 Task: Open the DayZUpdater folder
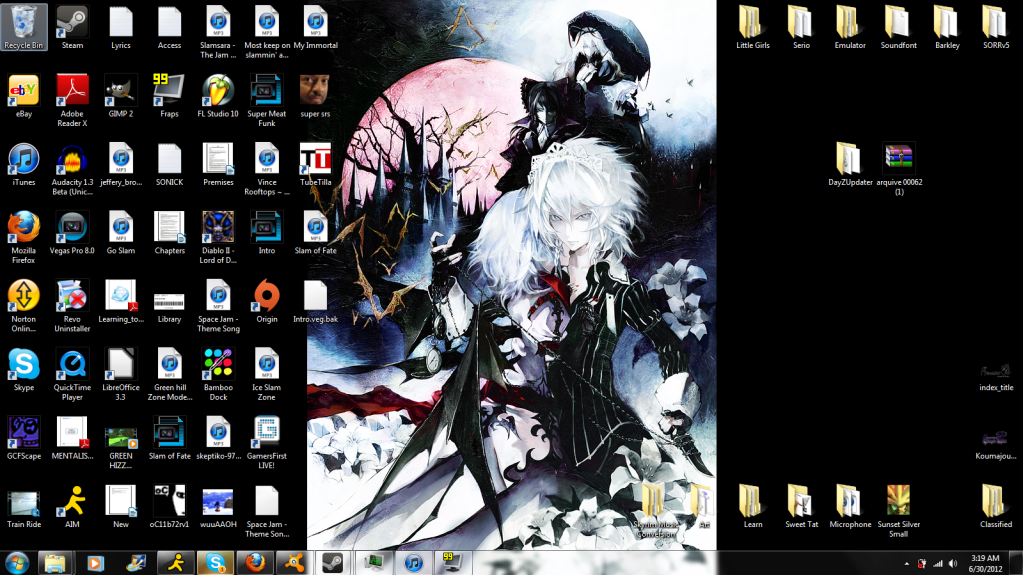(x=849, y=164)
